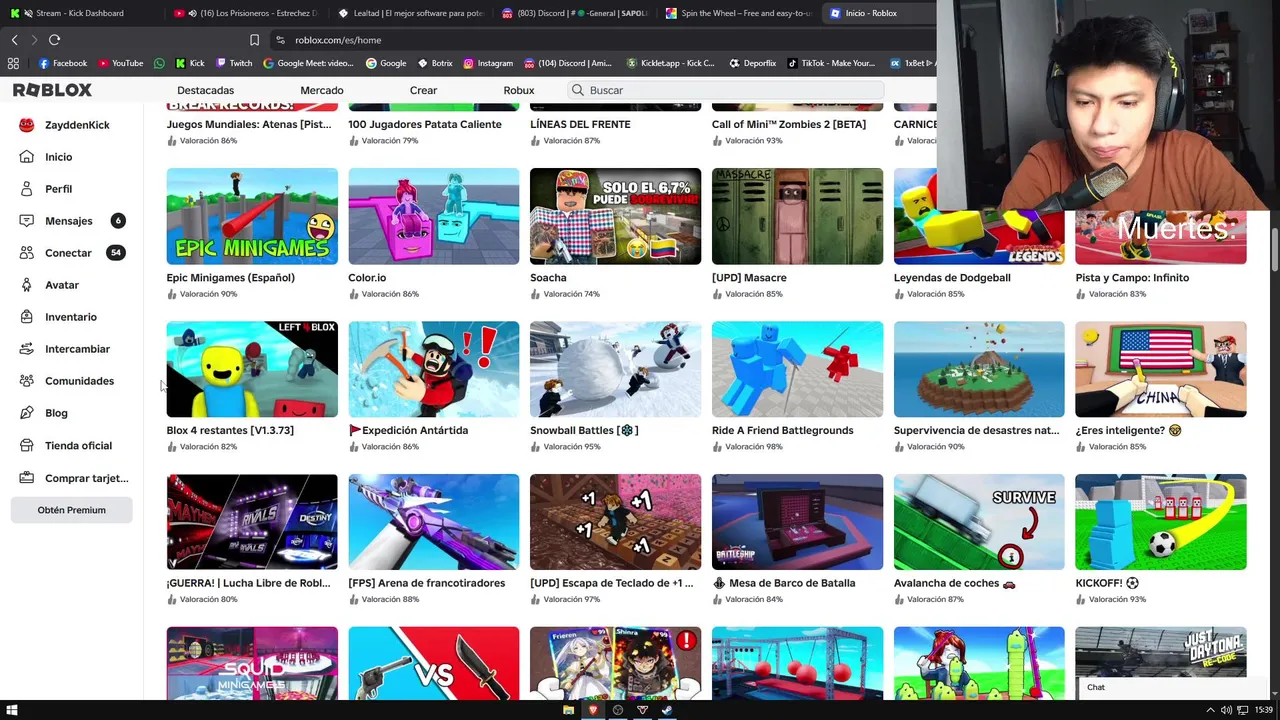The height and width of the screenshot is (720, 1280).
Task: Open the Epic Minigames (Español) thumbnail
Action: (x=252, y=216)
